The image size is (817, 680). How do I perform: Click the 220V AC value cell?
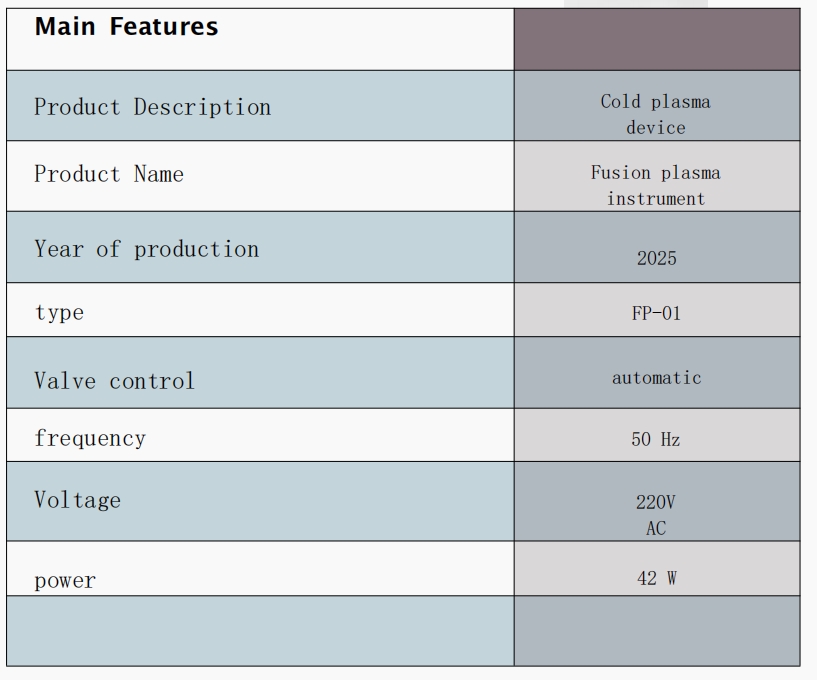coord(657,501)
